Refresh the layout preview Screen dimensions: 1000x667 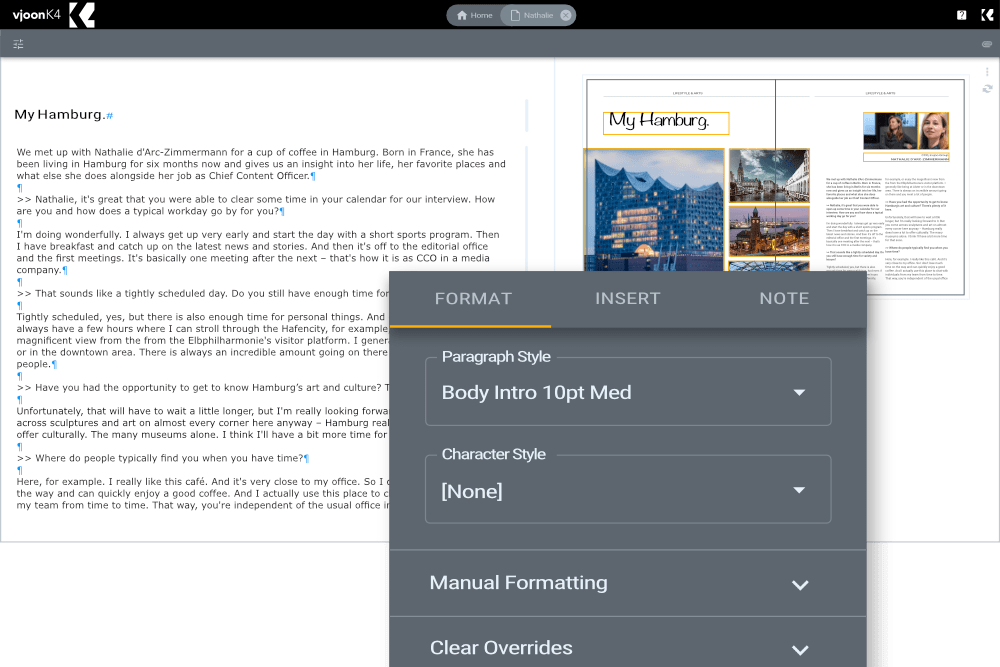coord(987,89)
